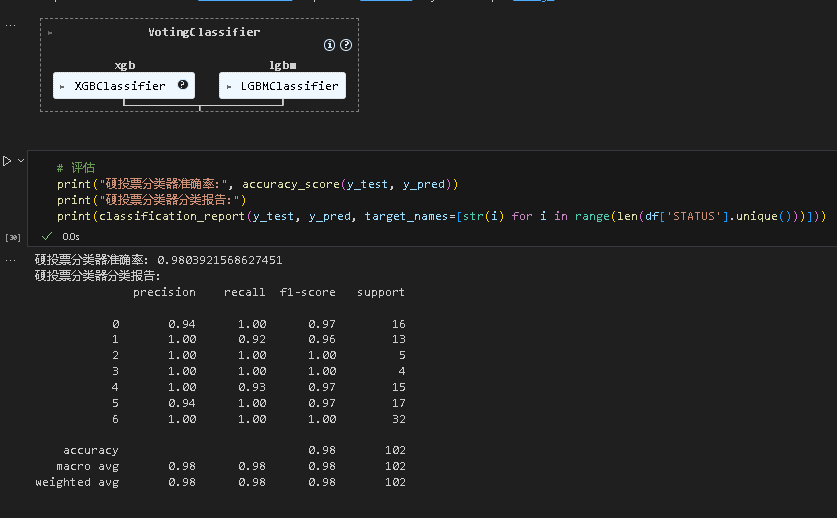Screen dimensions: 837x518
Task: Click the f1-score column header
Action: [x=307, y=292]
